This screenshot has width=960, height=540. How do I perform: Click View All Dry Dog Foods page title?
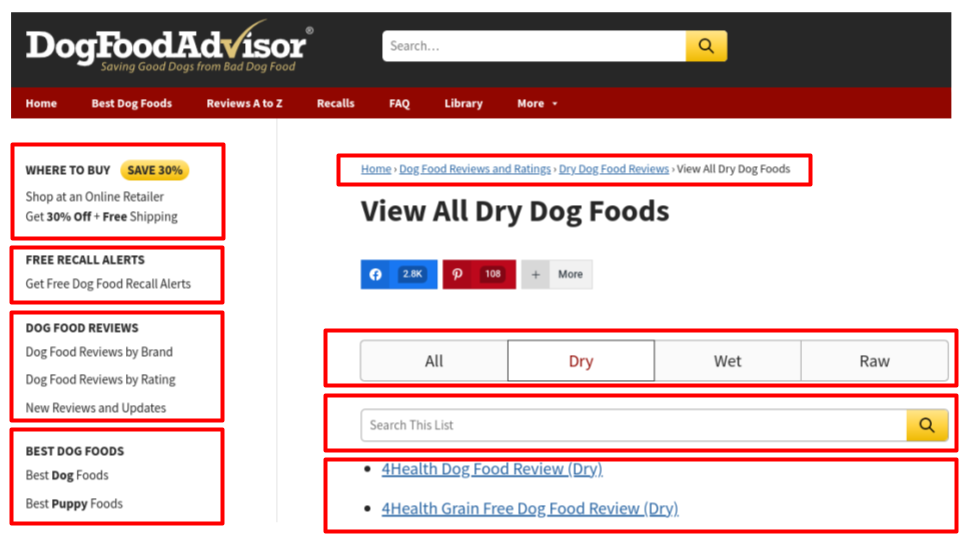515,211
